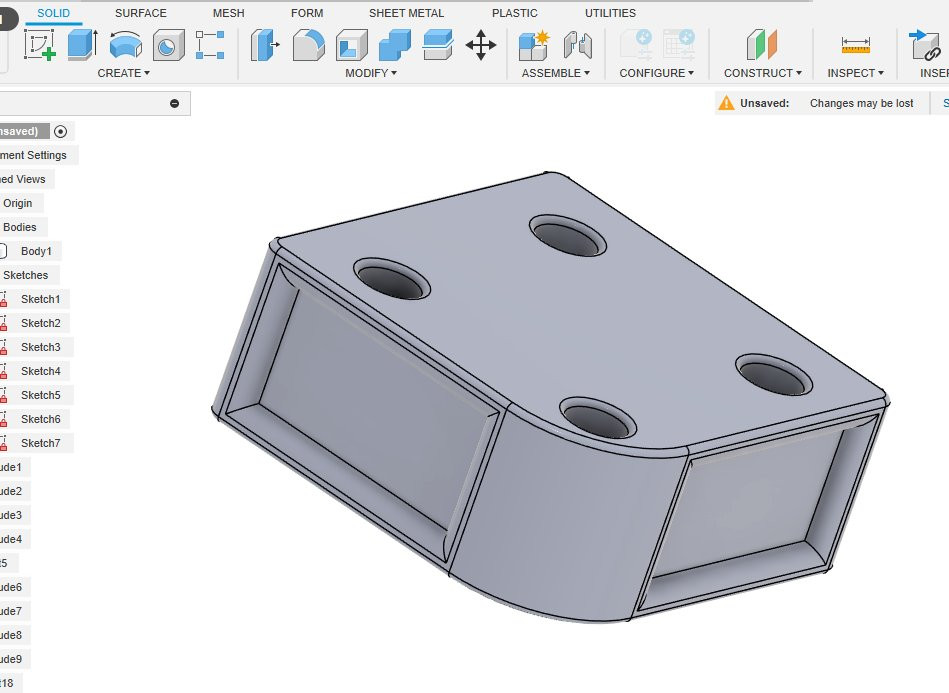Switch to the SURFACE tab

click(x=140, y=13)
